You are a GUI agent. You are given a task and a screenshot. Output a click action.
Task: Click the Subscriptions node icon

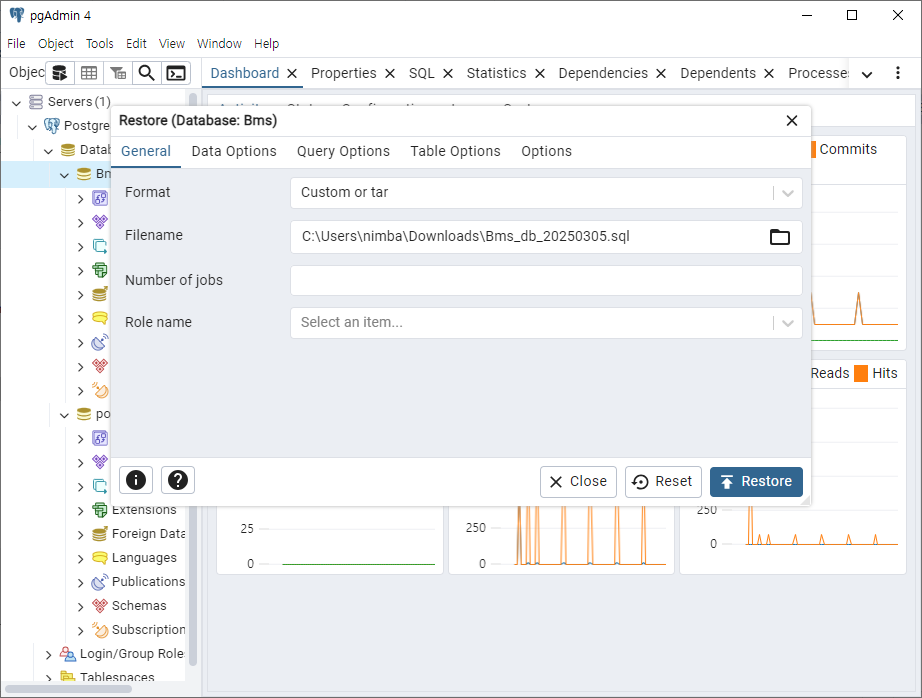point(100,630)
